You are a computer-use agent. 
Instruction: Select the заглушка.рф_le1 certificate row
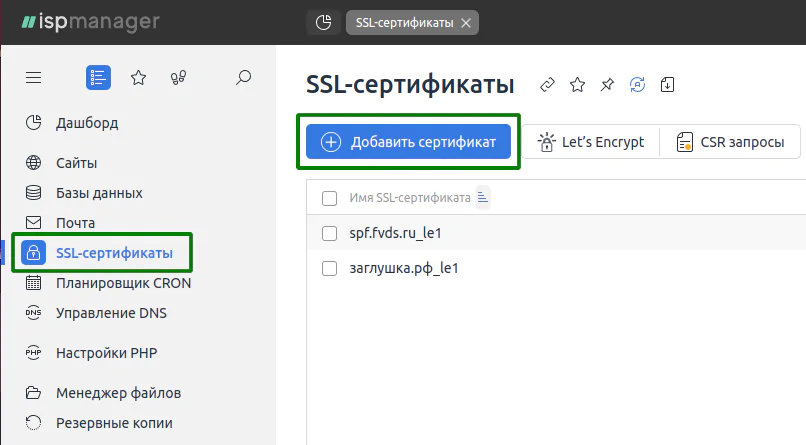(x=556, y=268)
